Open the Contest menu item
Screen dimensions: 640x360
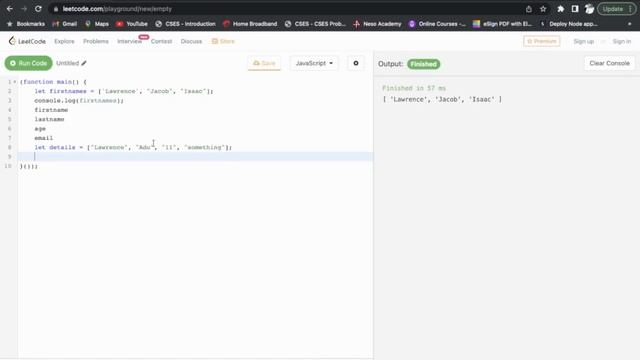click(x=161, y=41)
